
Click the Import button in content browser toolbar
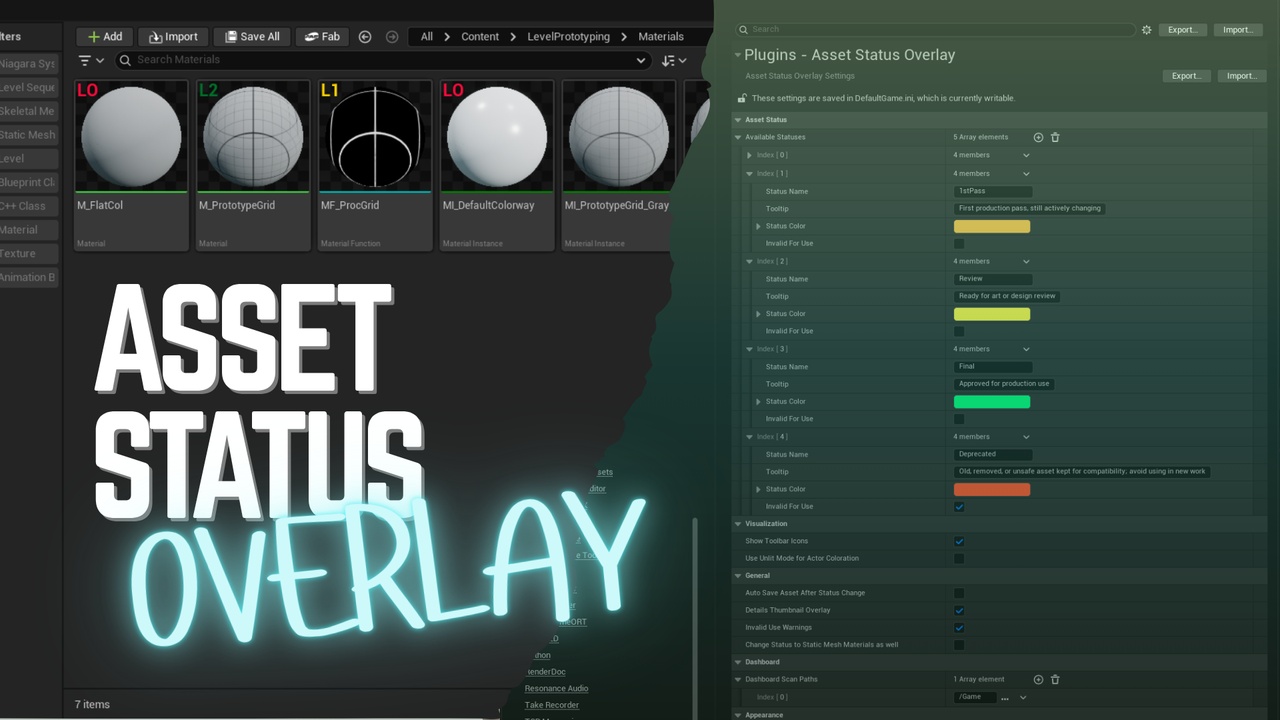tap(173, 37)
